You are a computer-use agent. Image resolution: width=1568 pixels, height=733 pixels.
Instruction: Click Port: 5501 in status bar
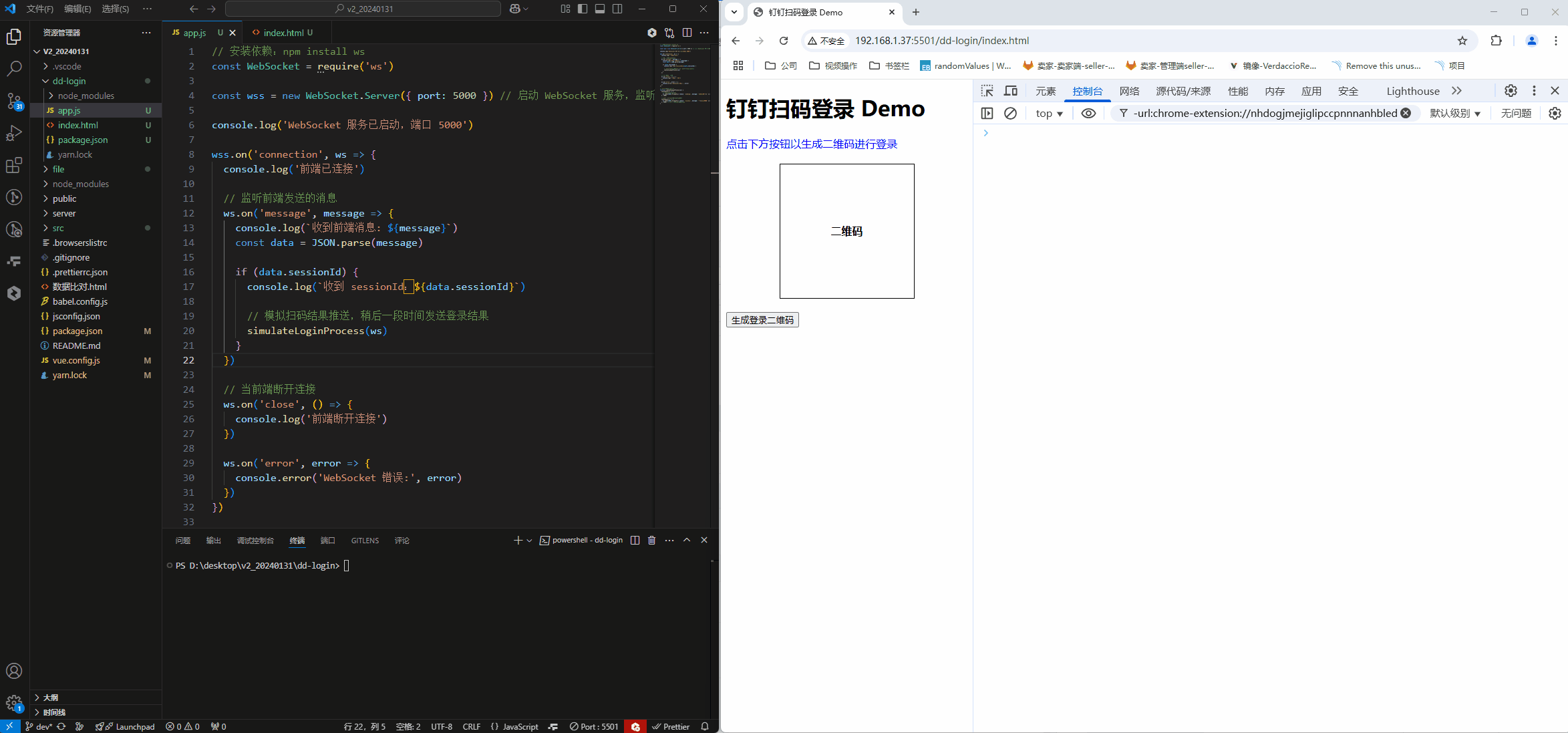pyautogui.click(x=593, y=726)
